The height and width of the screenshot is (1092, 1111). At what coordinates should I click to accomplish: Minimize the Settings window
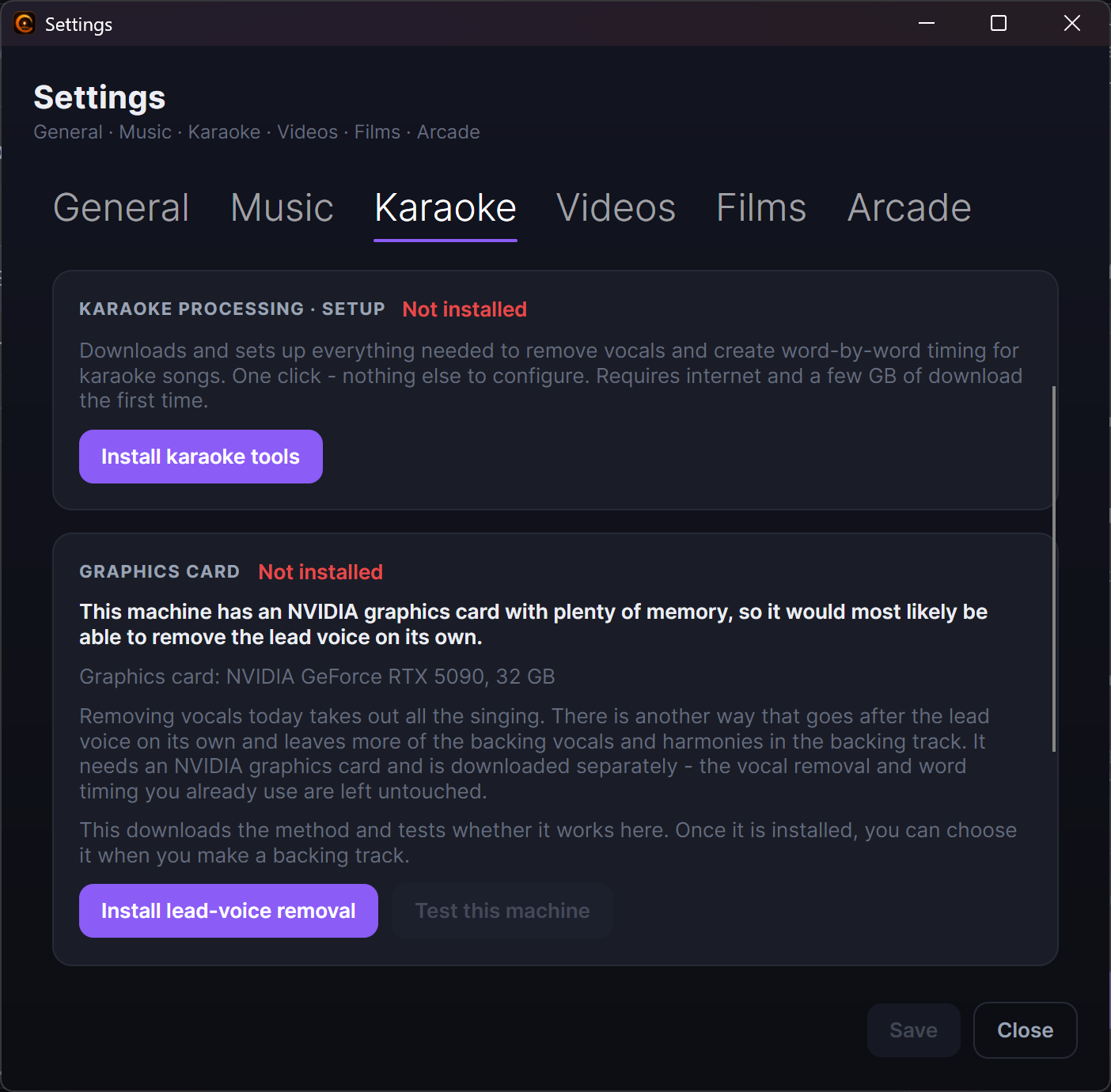(927, 24)
